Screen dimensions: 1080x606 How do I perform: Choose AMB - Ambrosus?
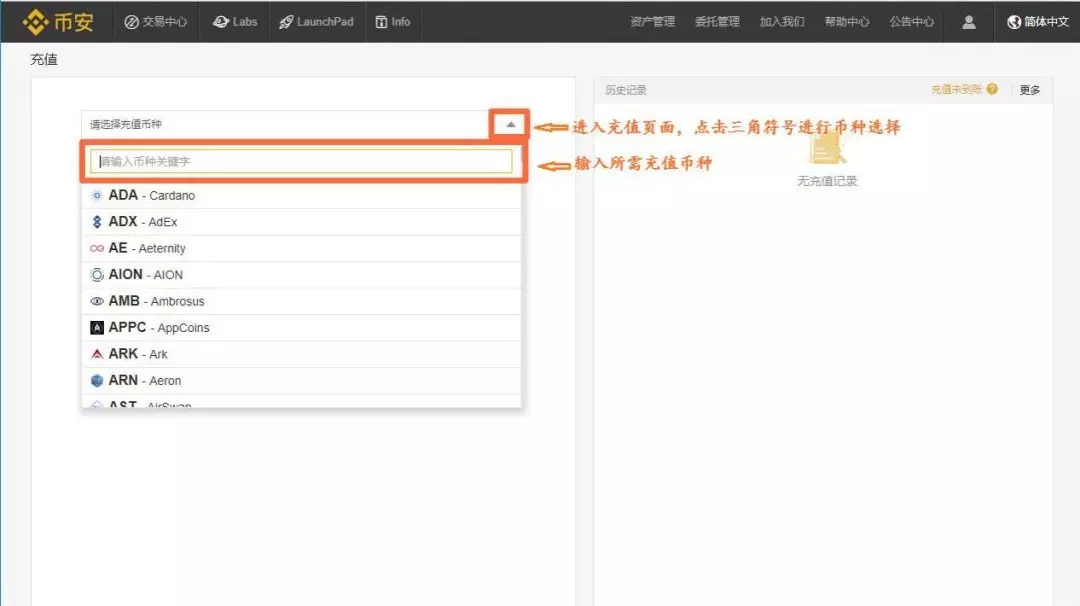tap(301, 301)
